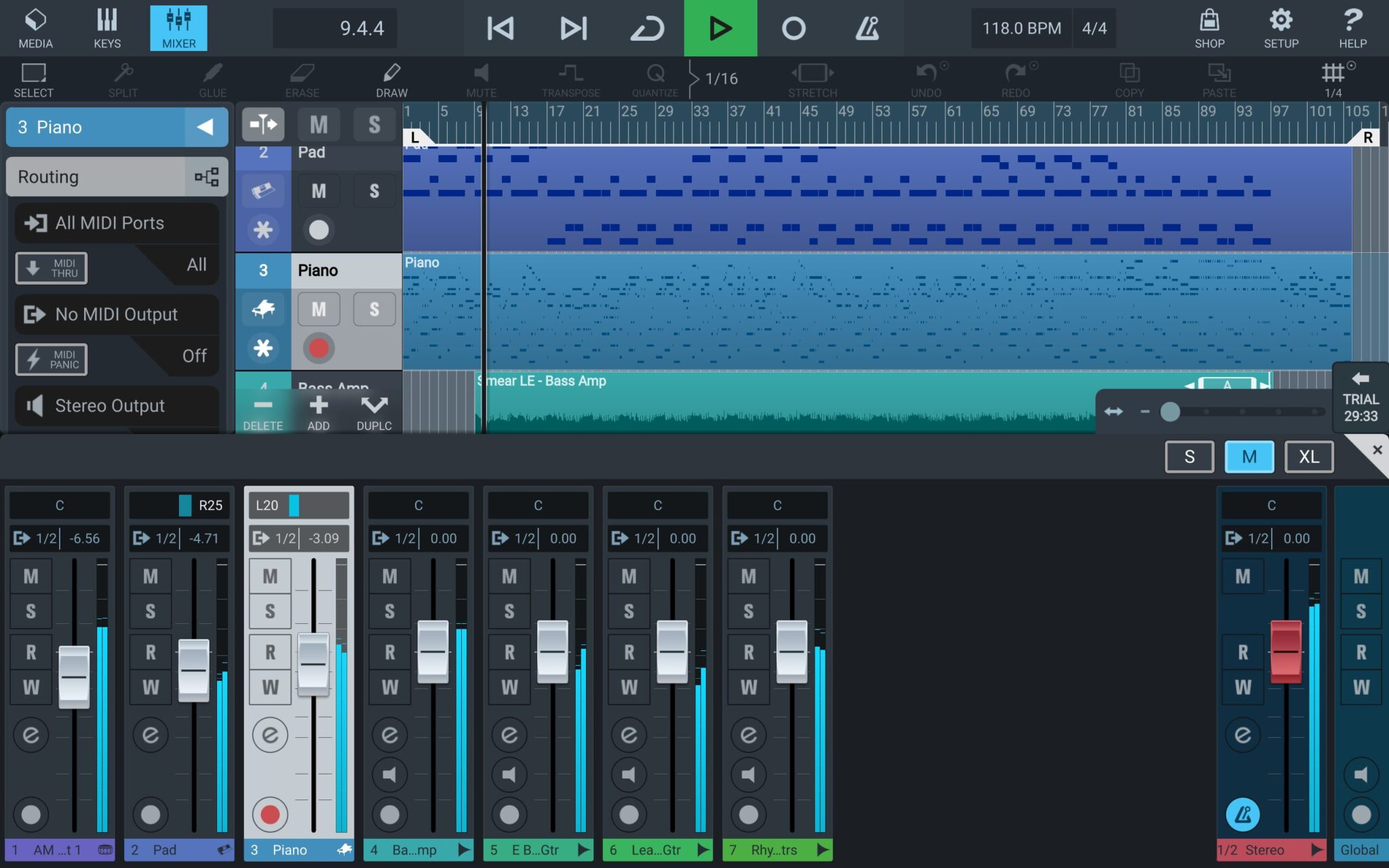Viewport: 1389px width, 868px height.
Task: Open the MEDIA browser
Action: coord(35,28)
